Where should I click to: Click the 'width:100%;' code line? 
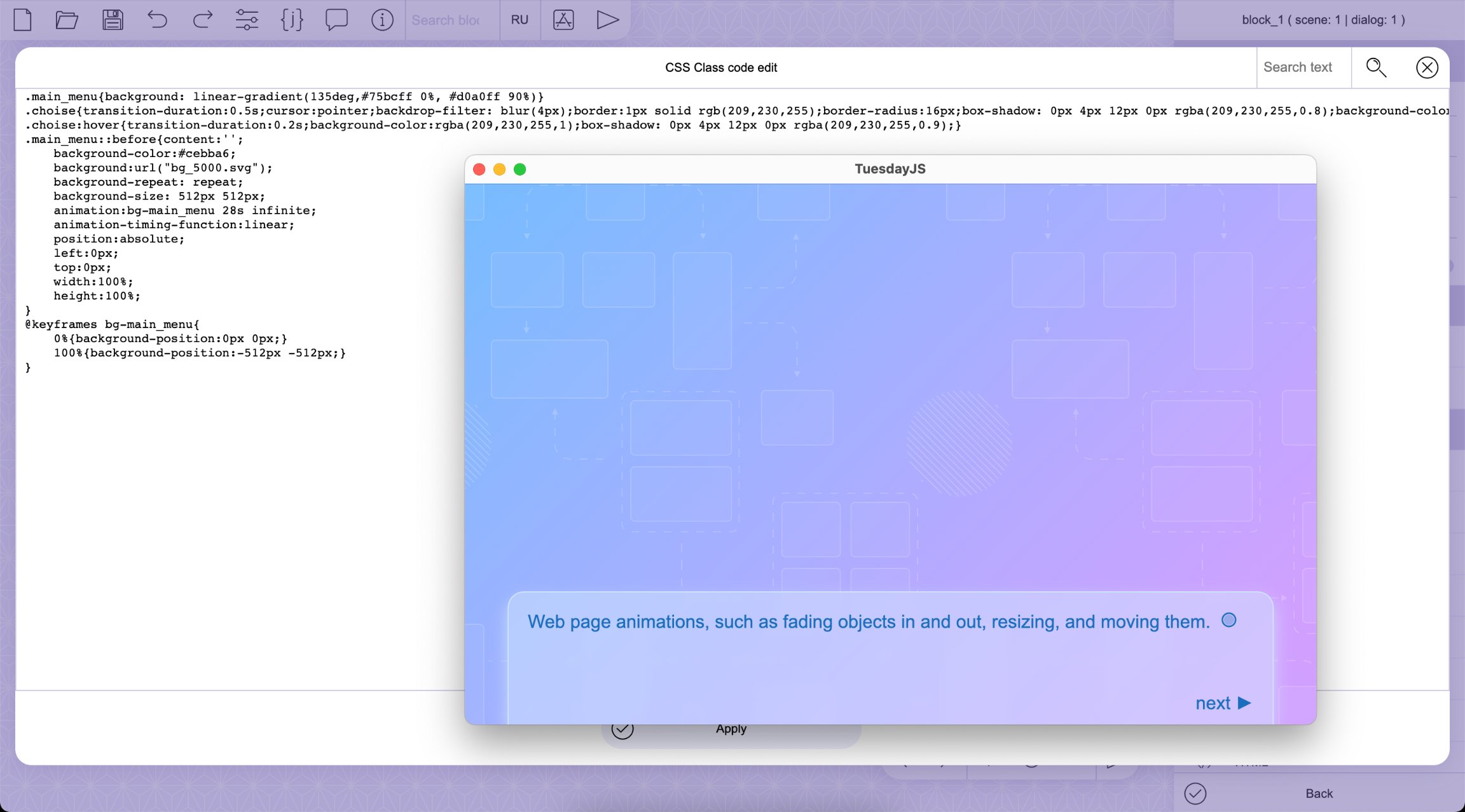coord(93,282)
